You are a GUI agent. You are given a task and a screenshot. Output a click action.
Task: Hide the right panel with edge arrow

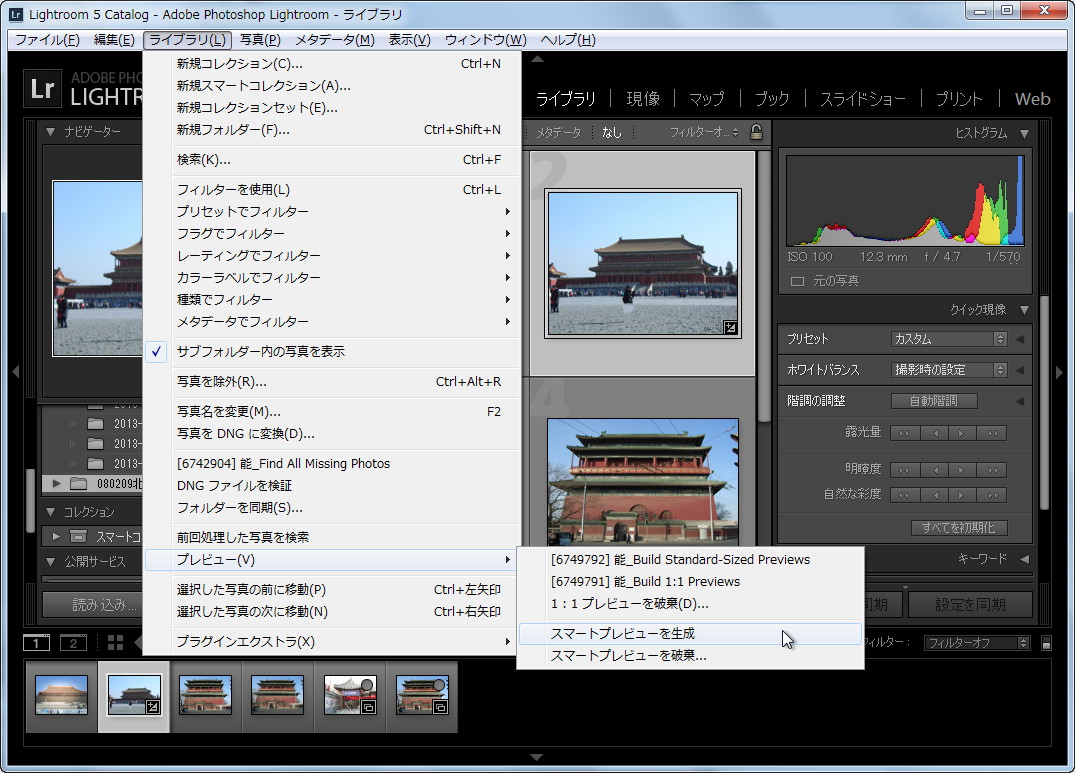coord(1059,372)
